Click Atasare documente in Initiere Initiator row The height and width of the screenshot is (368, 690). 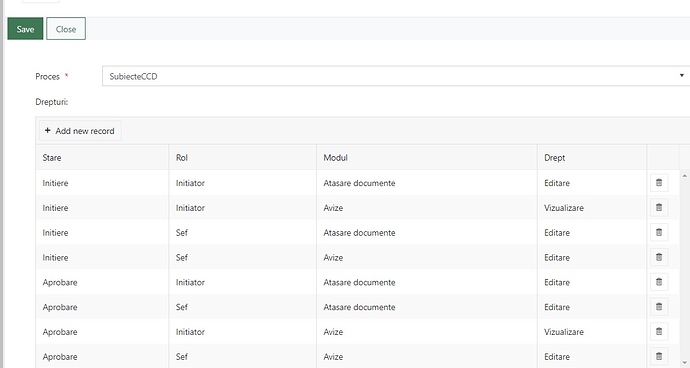[x=359, y=183]
